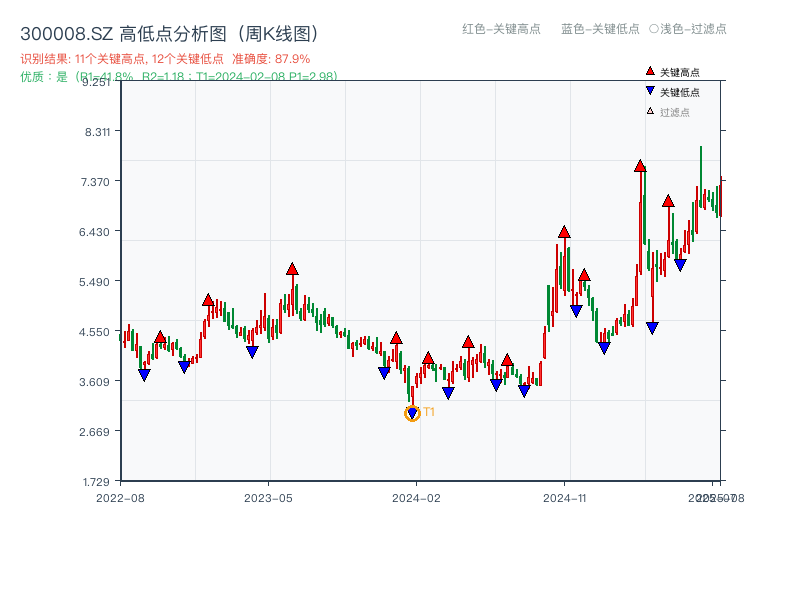Screen dimensions: 800x600
Task: Click the red 识别结果 summary line
Action: tap(165, 59)
